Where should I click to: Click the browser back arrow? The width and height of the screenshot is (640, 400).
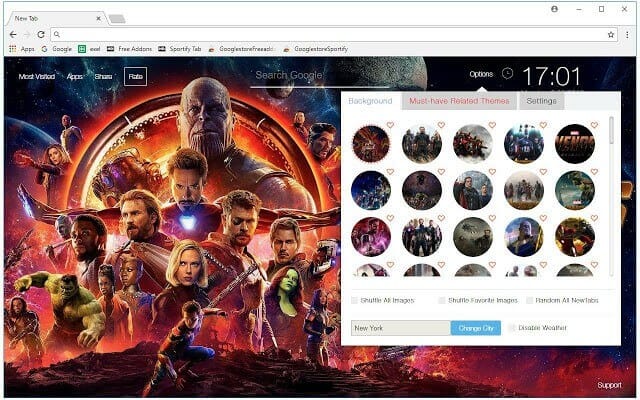[13, 35]
